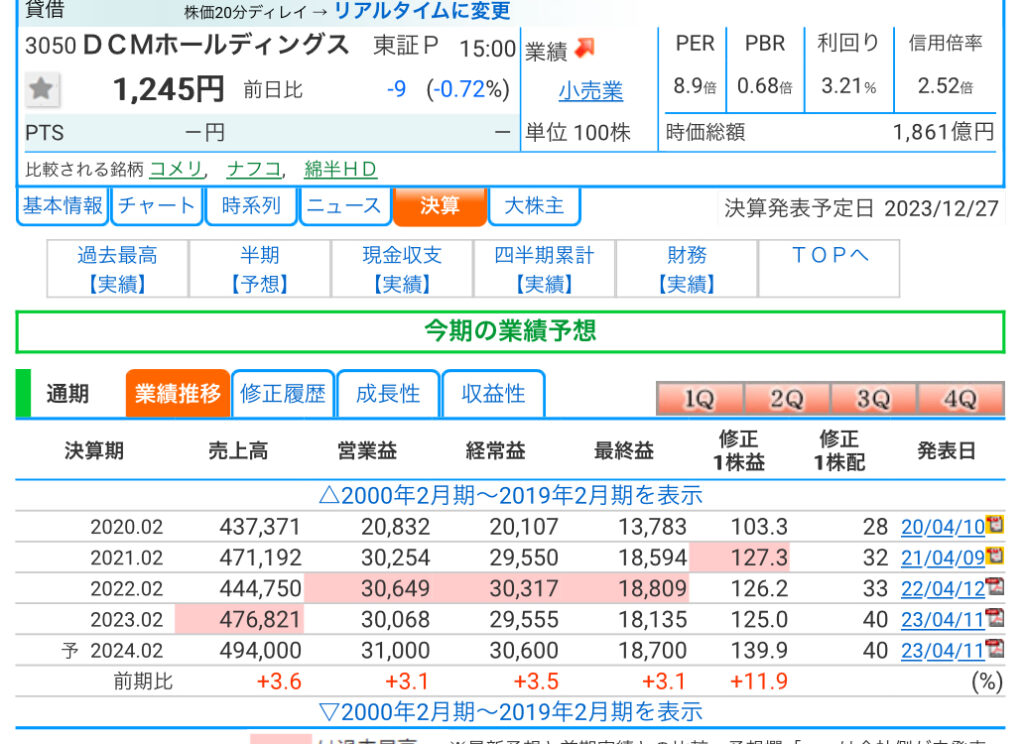Click the 売上高 column header

click(x=238, y=451)
